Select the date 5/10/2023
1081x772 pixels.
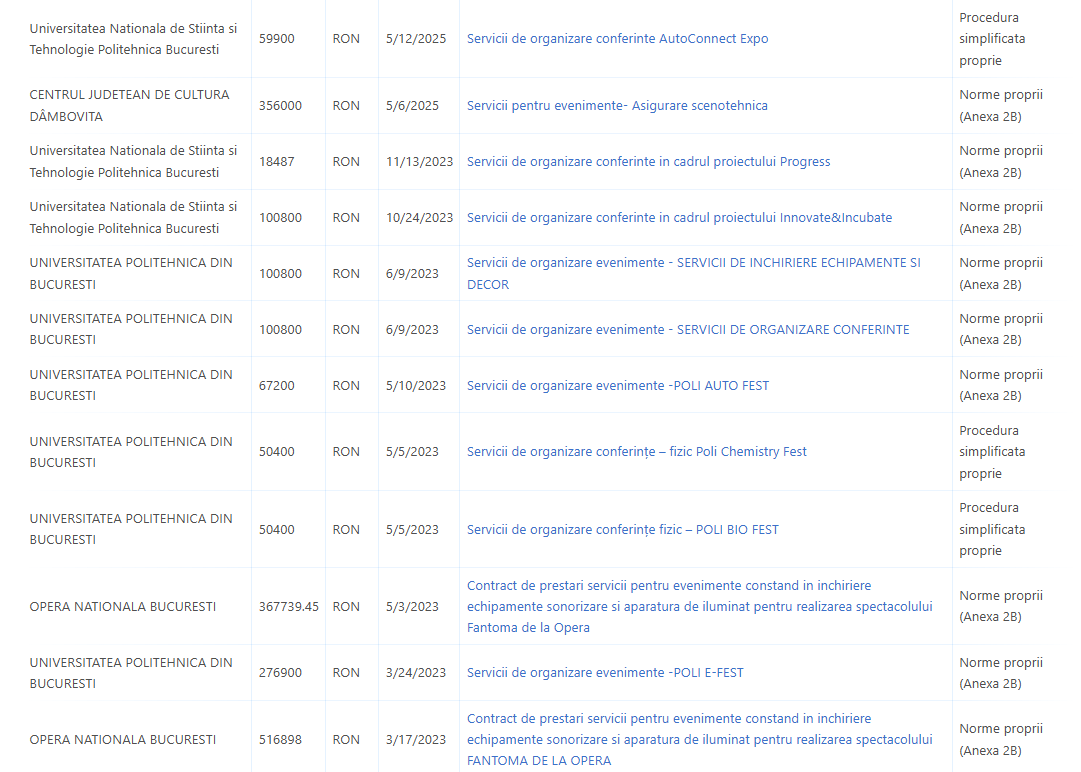pyautogui.click(x=416, y=385)
